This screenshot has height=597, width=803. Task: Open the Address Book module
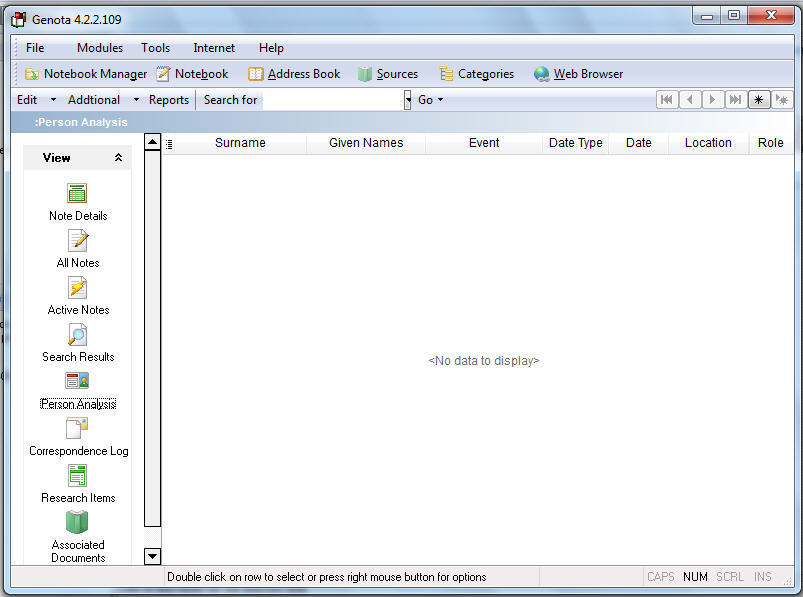[x=294, y=74]
